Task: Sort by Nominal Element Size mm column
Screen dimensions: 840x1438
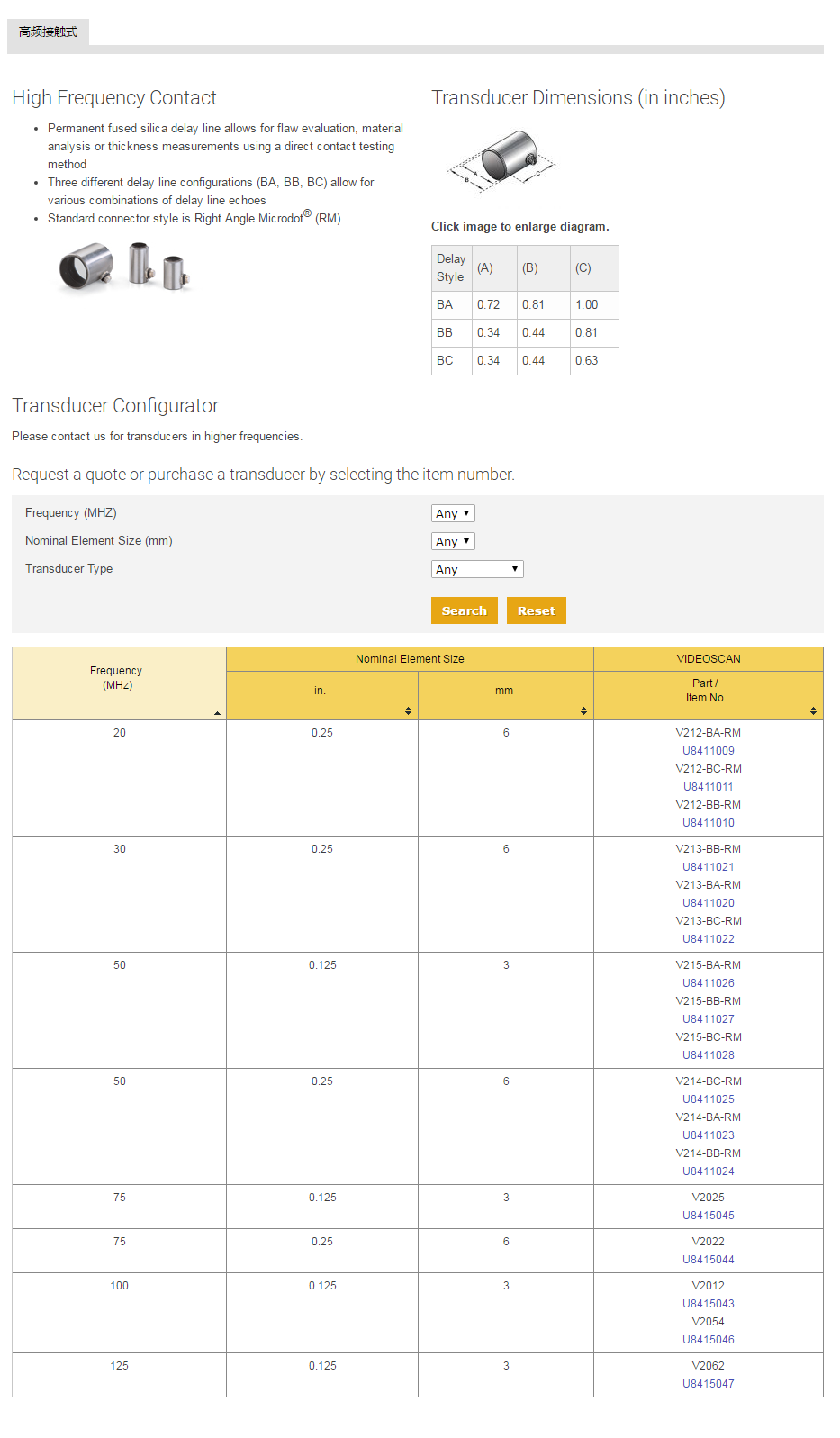Action: 583,710
